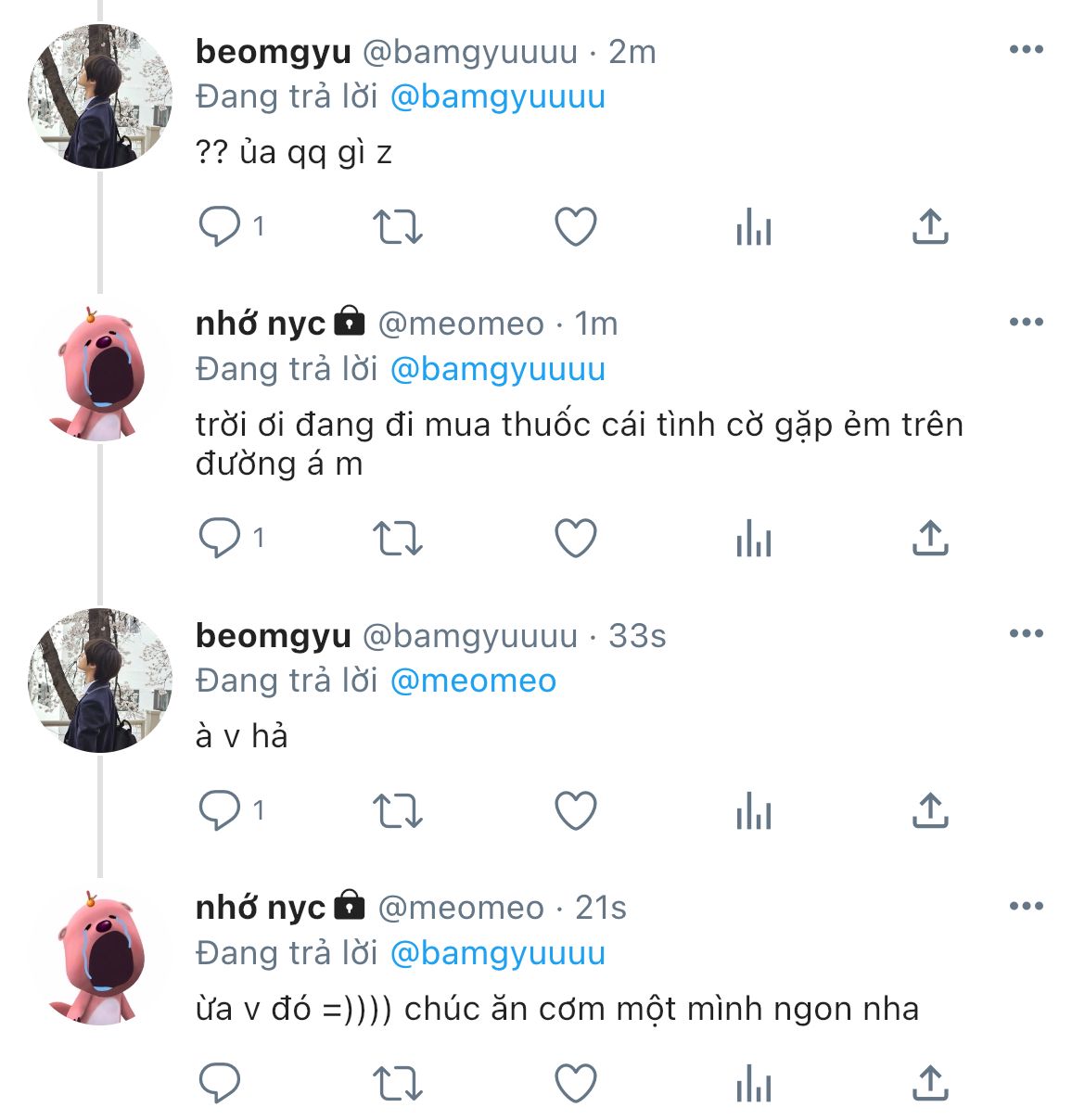Like the "à v hả" reply
The height and width of the screenshot is (1120, 1085).
tap(575, 811)
